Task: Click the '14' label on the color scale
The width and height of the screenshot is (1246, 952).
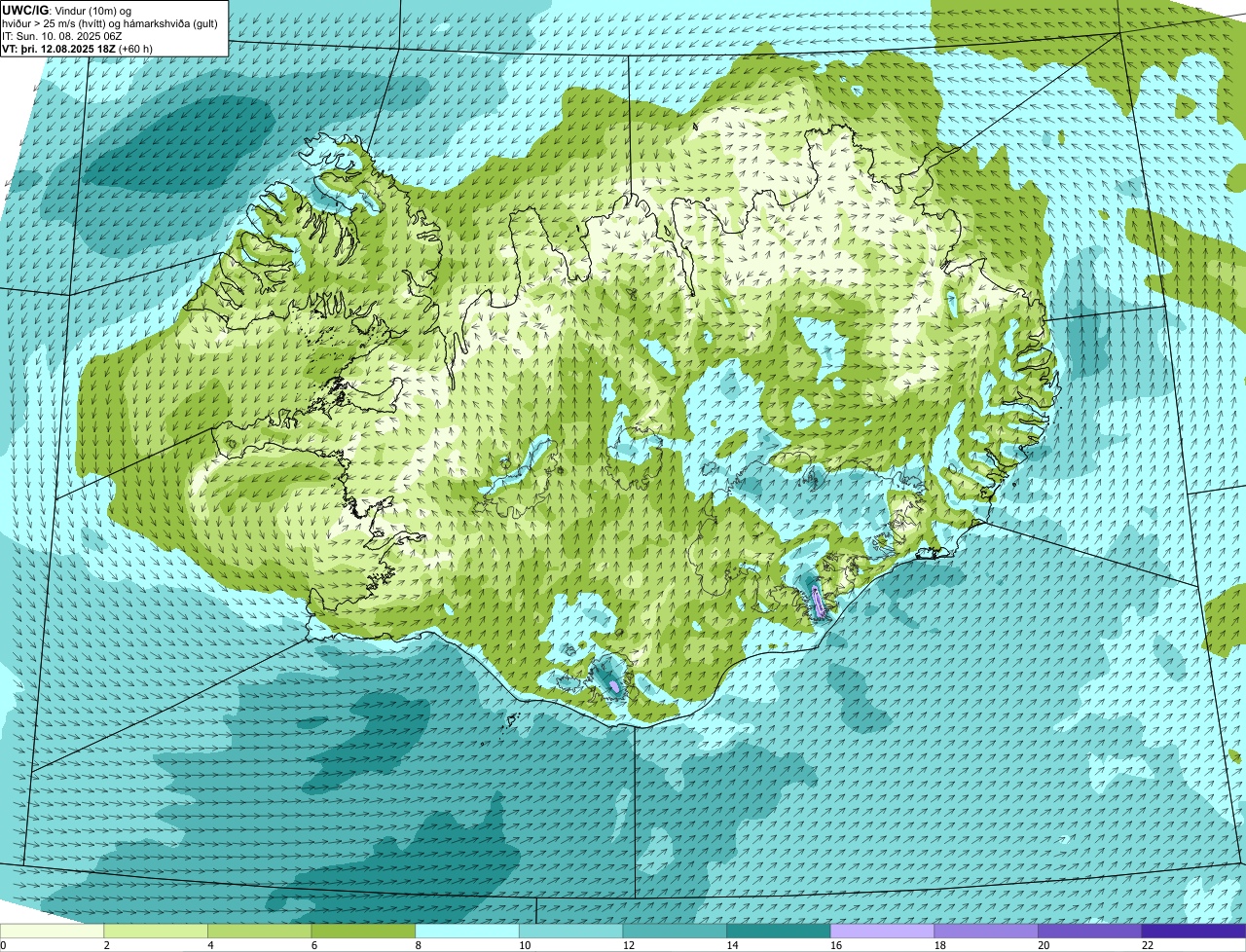Action: click(x=733, y=945)
